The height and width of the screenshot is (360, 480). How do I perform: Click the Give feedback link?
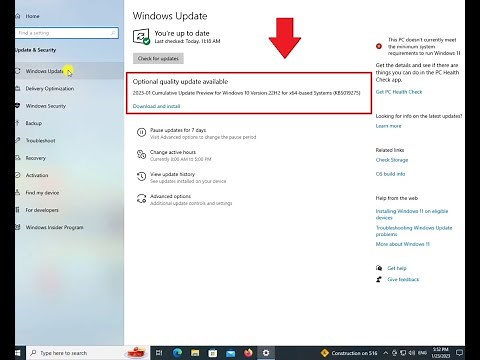pyautogui.click(x=403, y=279)
